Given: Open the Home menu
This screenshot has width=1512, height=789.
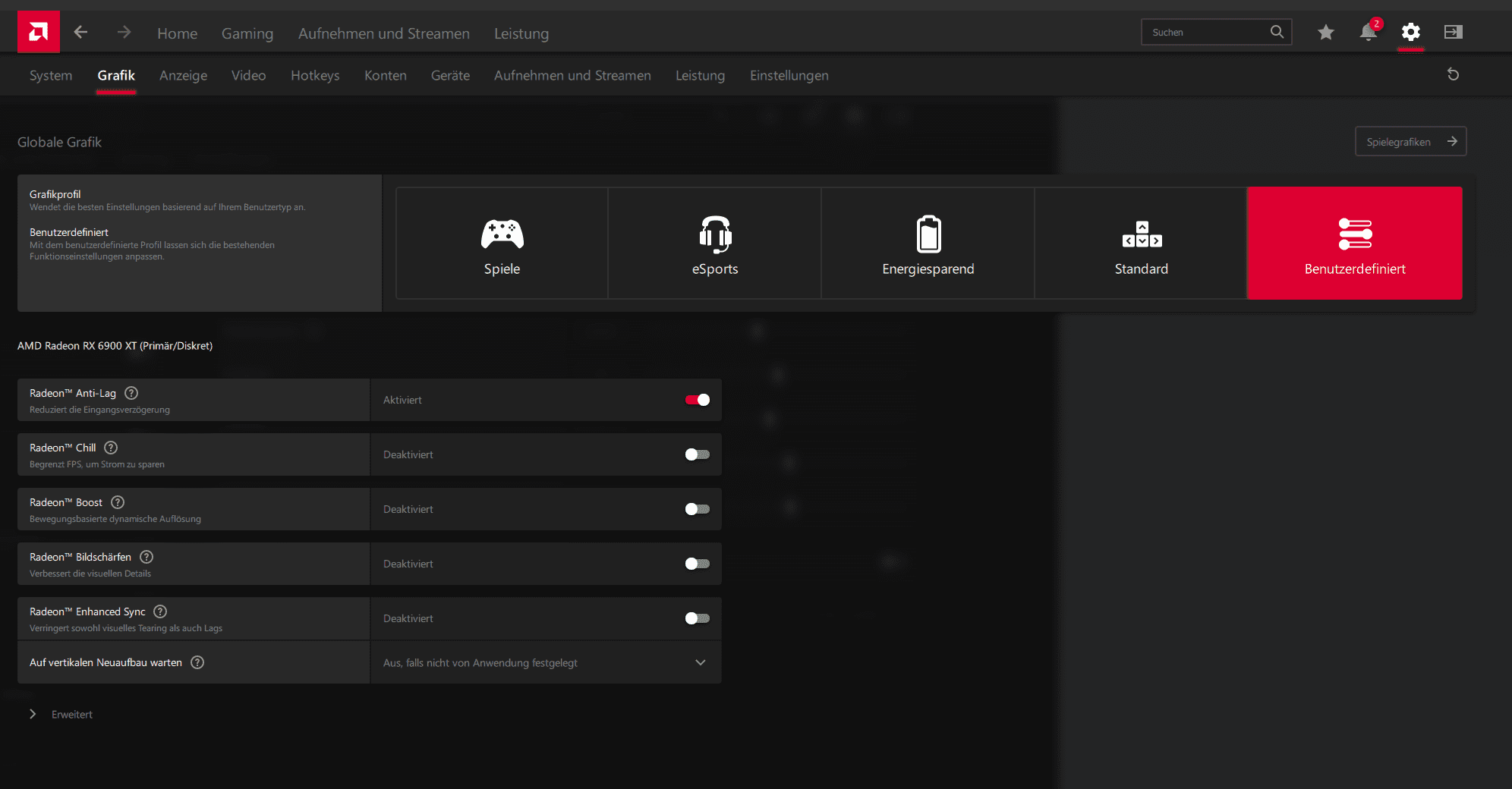Looking at the screenshot, I should click(x=178, y=33).
